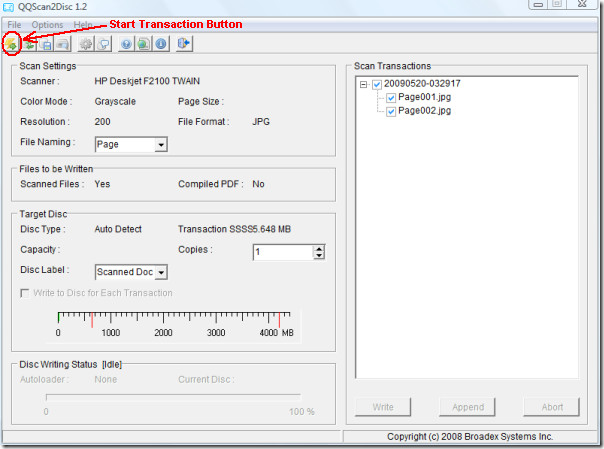Uncheck the Page002.jpg checkbox
Screen dimensions: 604x449
pos(391,112)
